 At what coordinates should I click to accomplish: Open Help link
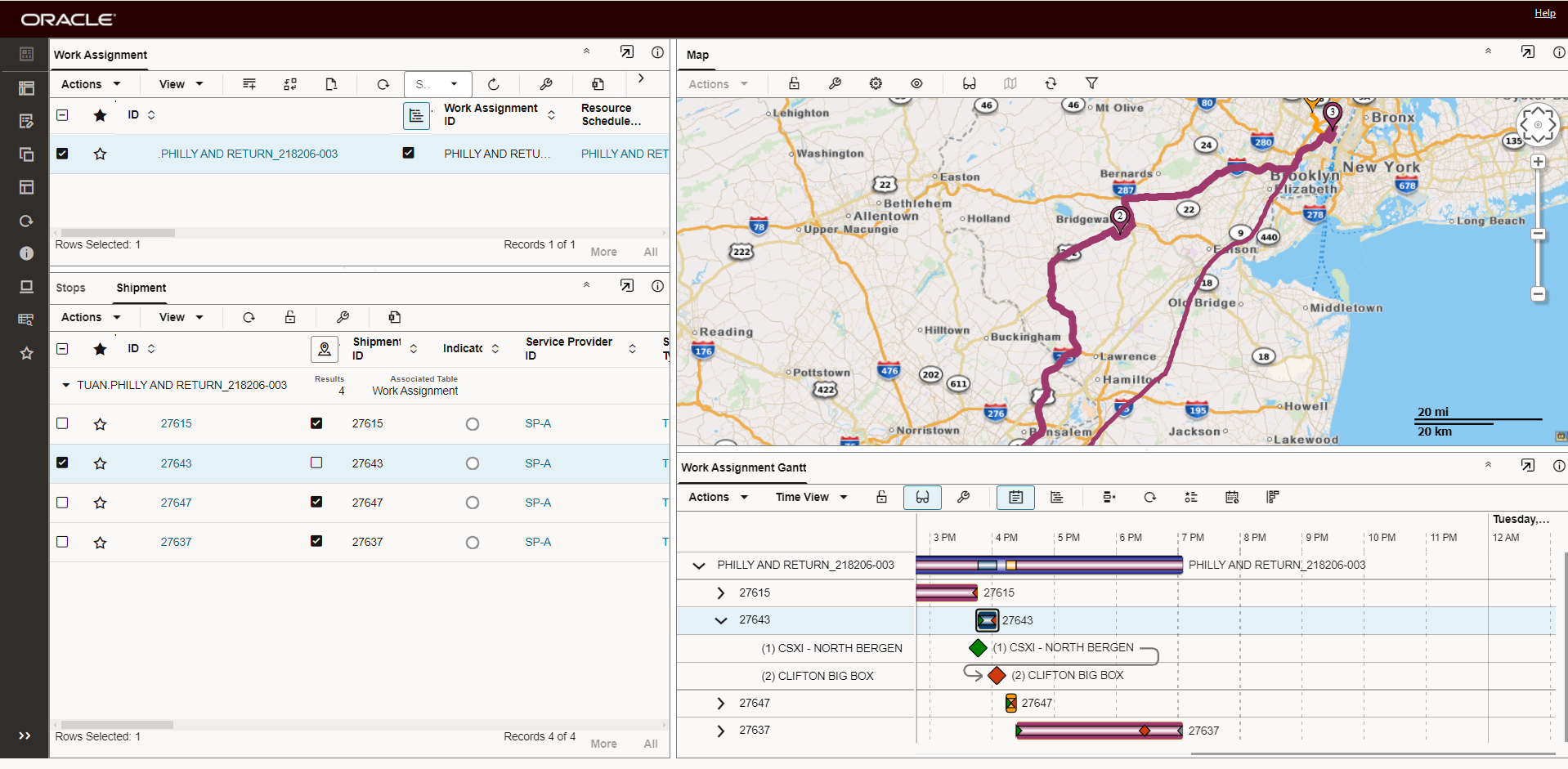click(1544, 13)
